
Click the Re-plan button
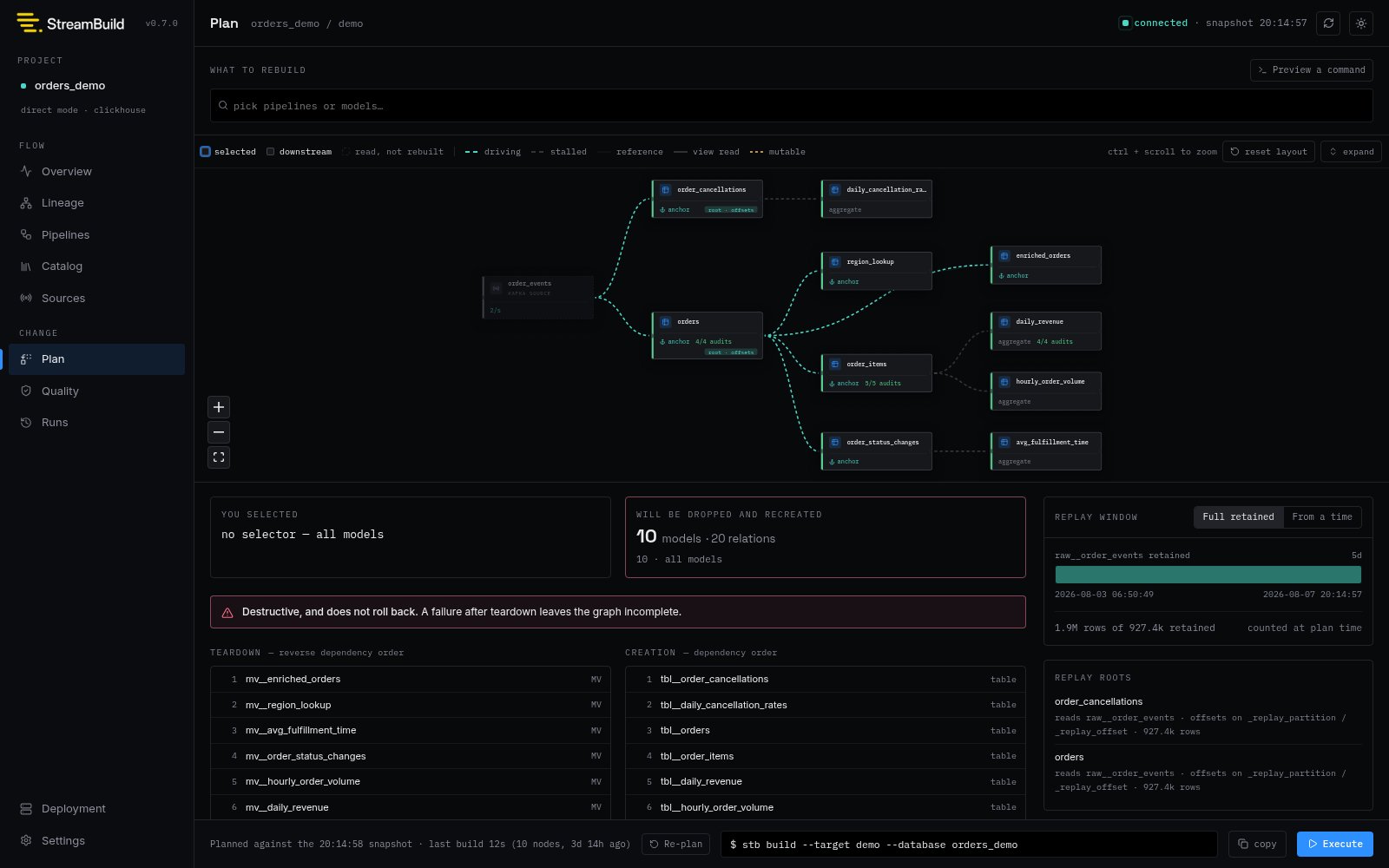(675, 844)
